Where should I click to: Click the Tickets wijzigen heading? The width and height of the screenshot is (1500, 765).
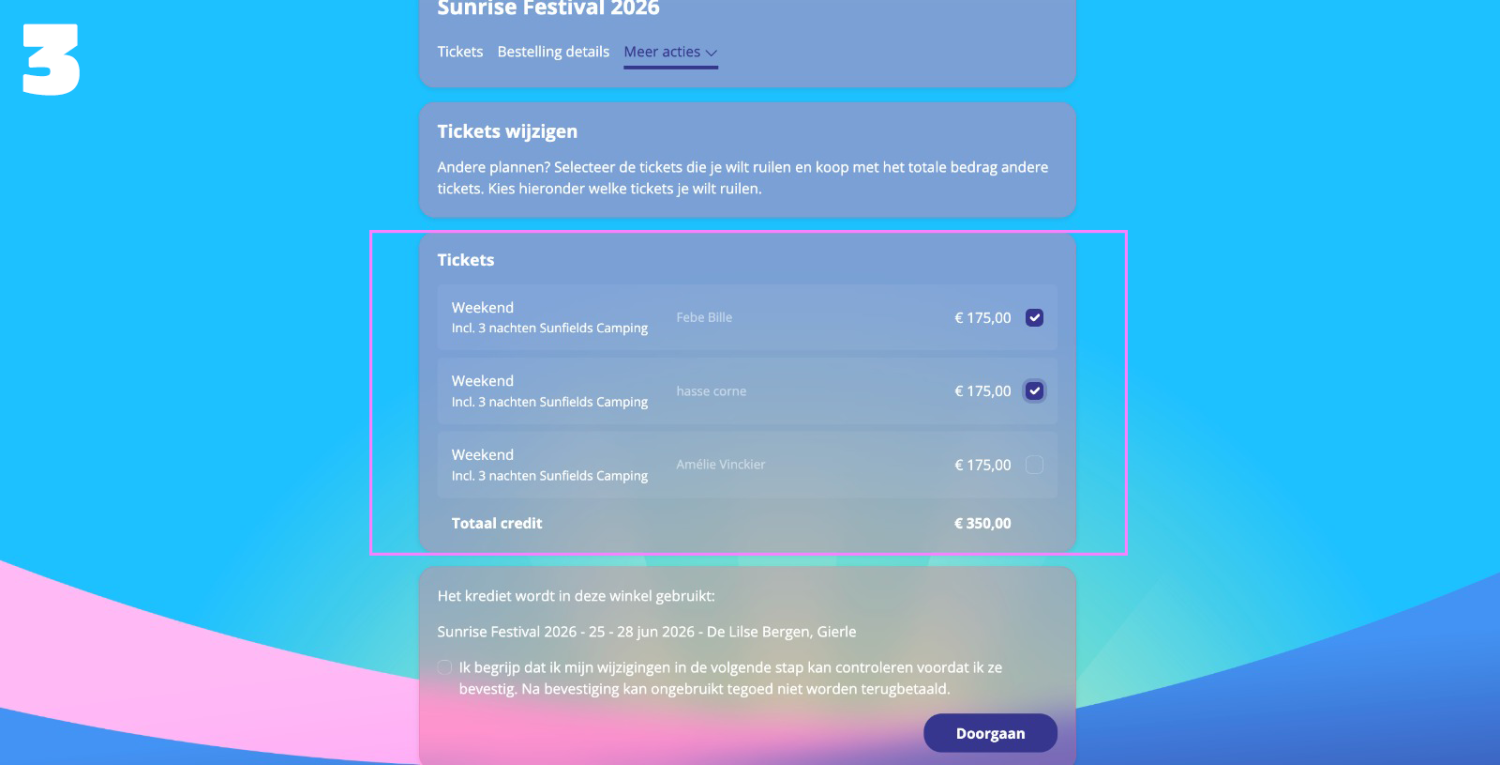tap(507, 131)
